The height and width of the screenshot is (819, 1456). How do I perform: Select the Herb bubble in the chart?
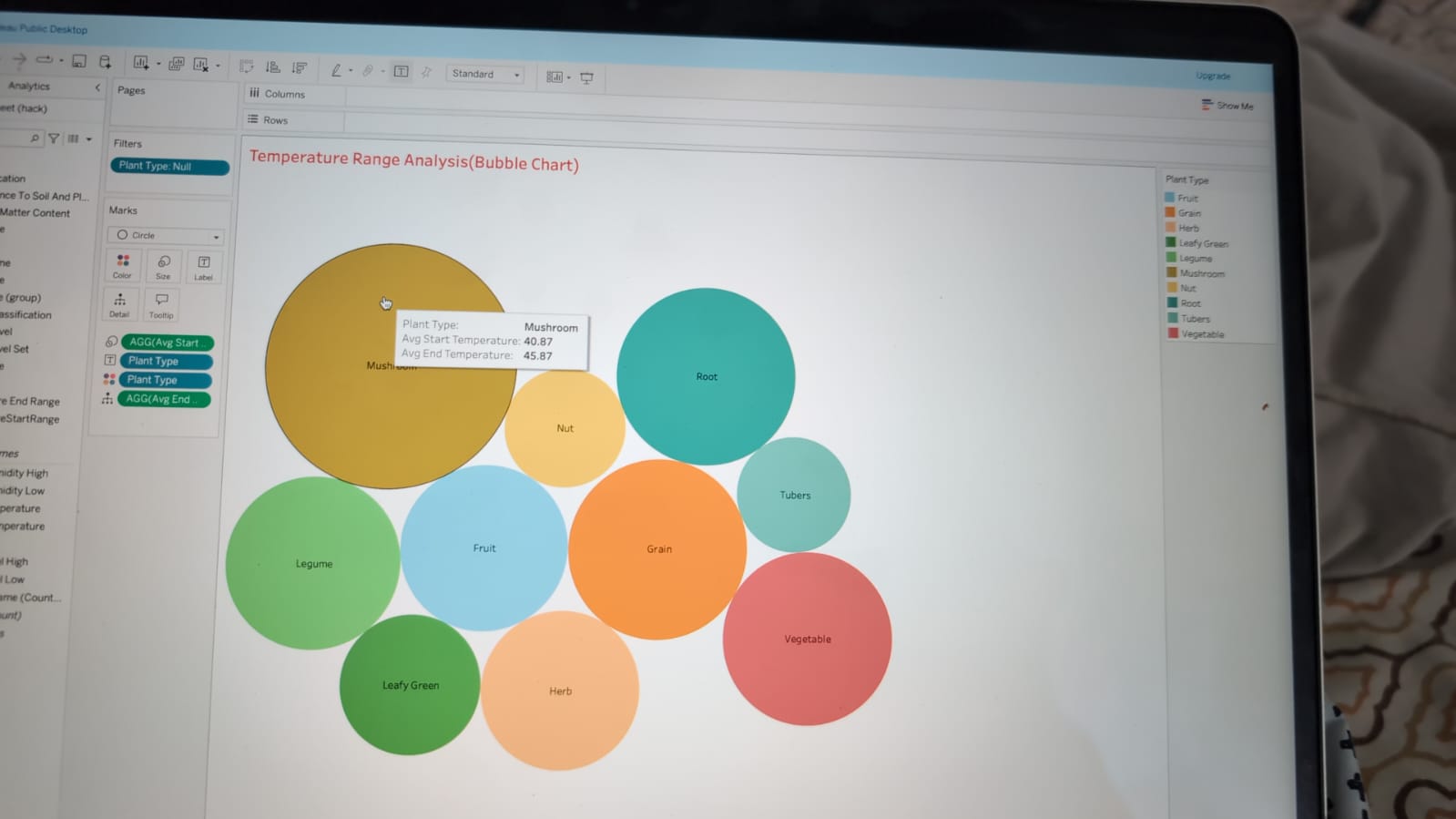(x=560, y=691)
